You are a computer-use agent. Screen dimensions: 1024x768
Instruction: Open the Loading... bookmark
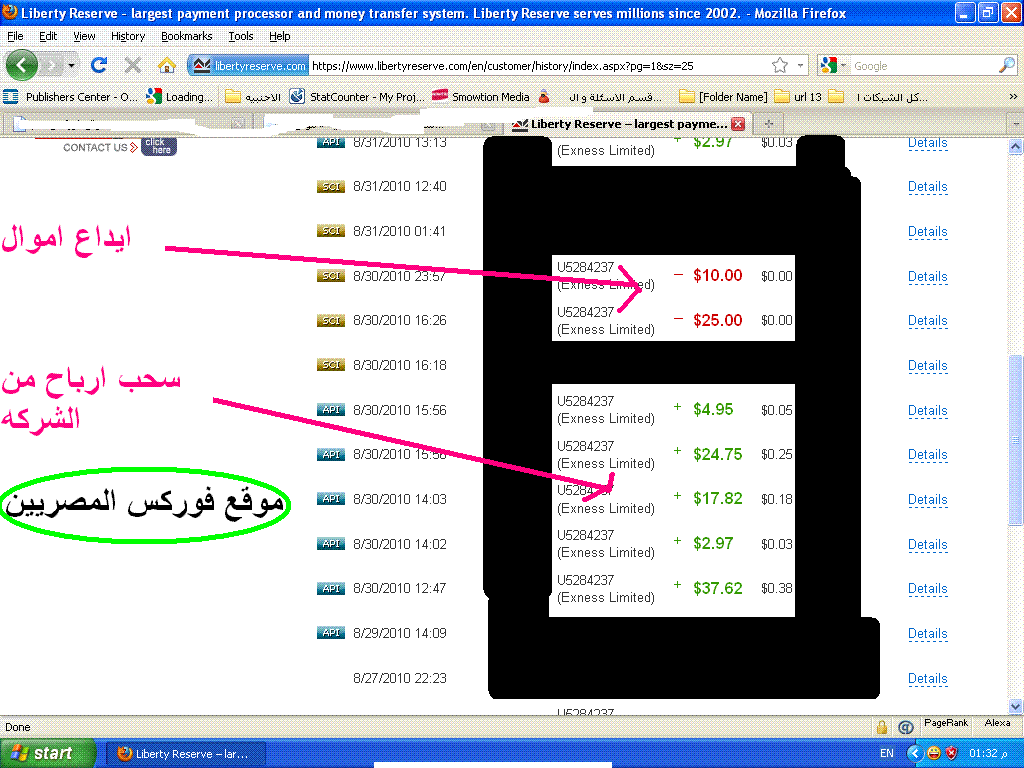pos(180,97)
